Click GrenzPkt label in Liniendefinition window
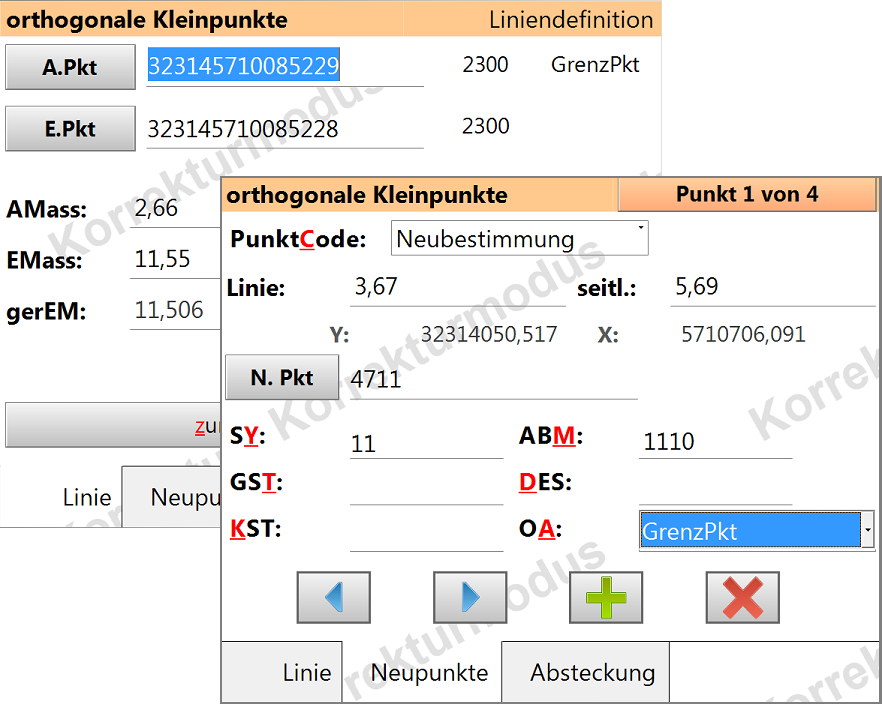The width and height of the screenshot is (882, 704). [595, 65]
